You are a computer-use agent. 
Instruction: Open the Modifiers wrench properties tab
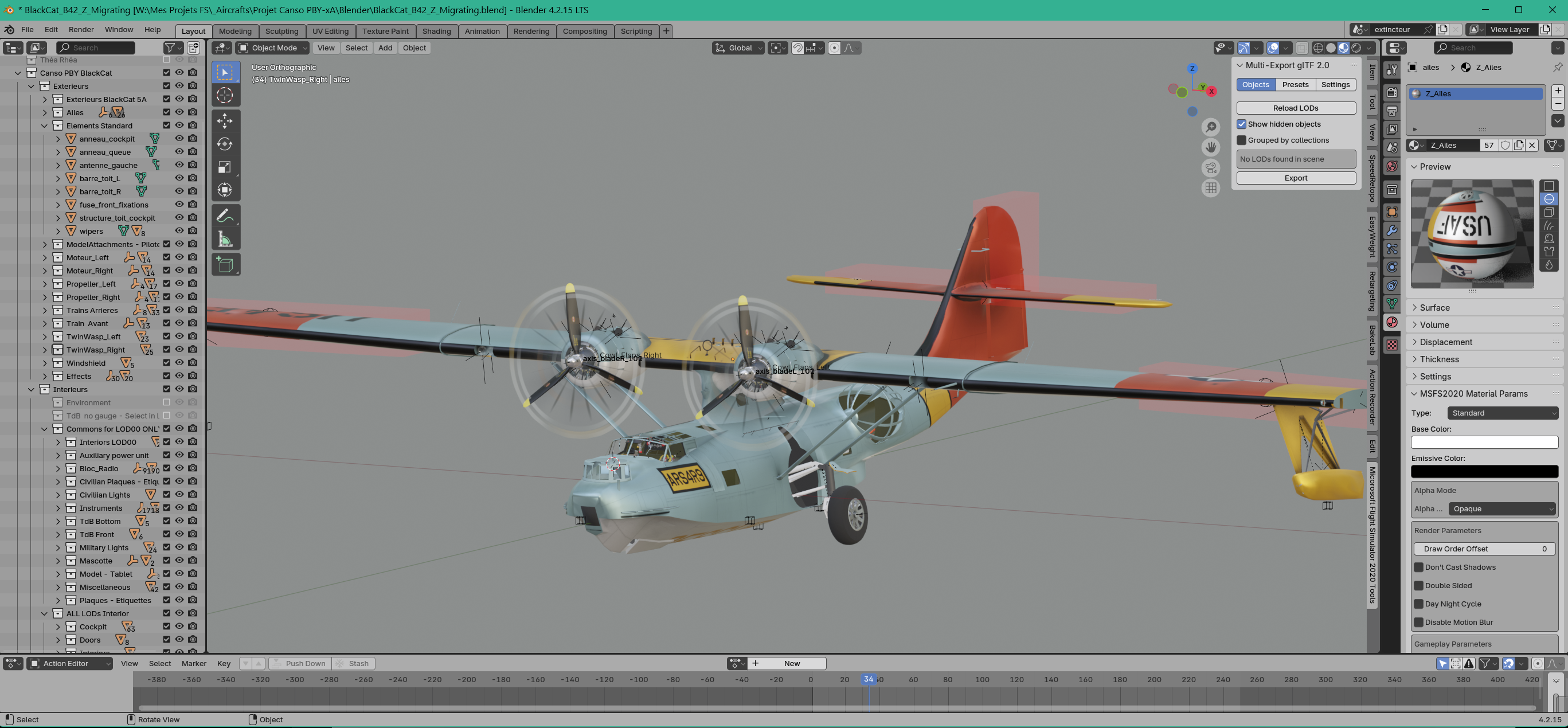click(1392, 230)
